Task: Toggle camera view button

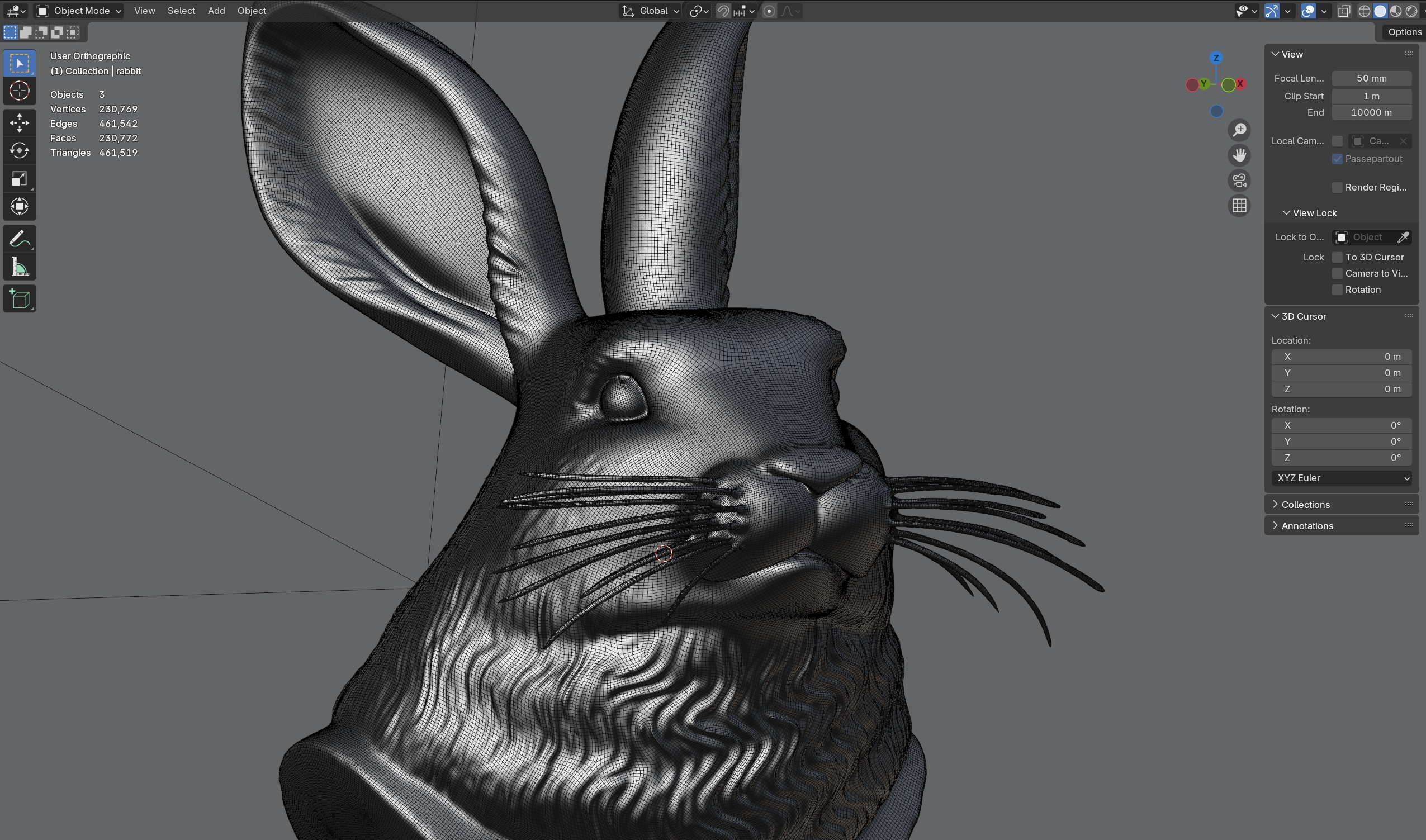Action: tap(1239, 181)
